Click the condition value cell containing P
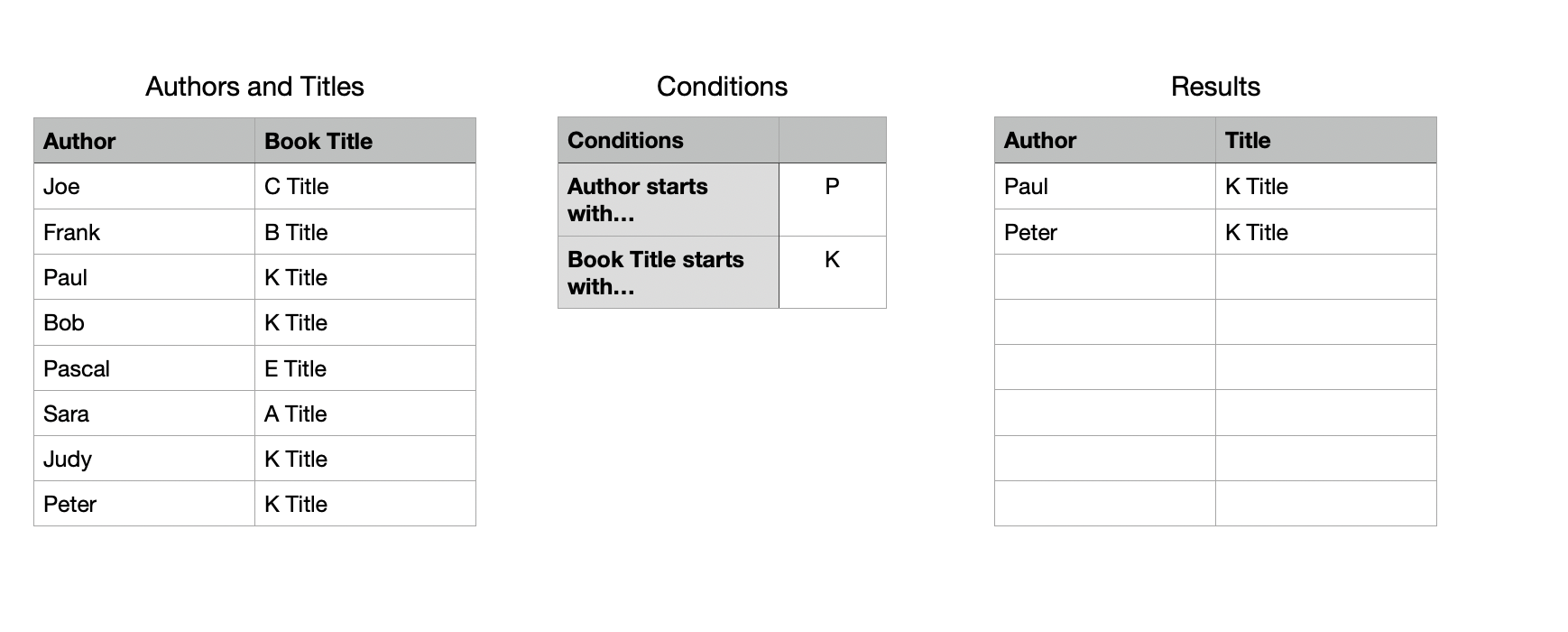1568x632 pixels. [833, 200]
